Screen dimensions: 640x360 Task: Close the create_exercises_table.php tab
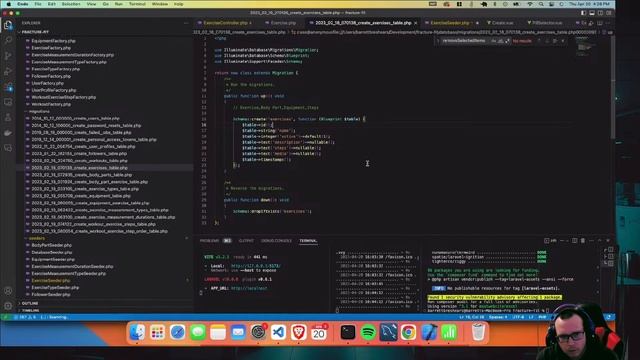(416, 23)
